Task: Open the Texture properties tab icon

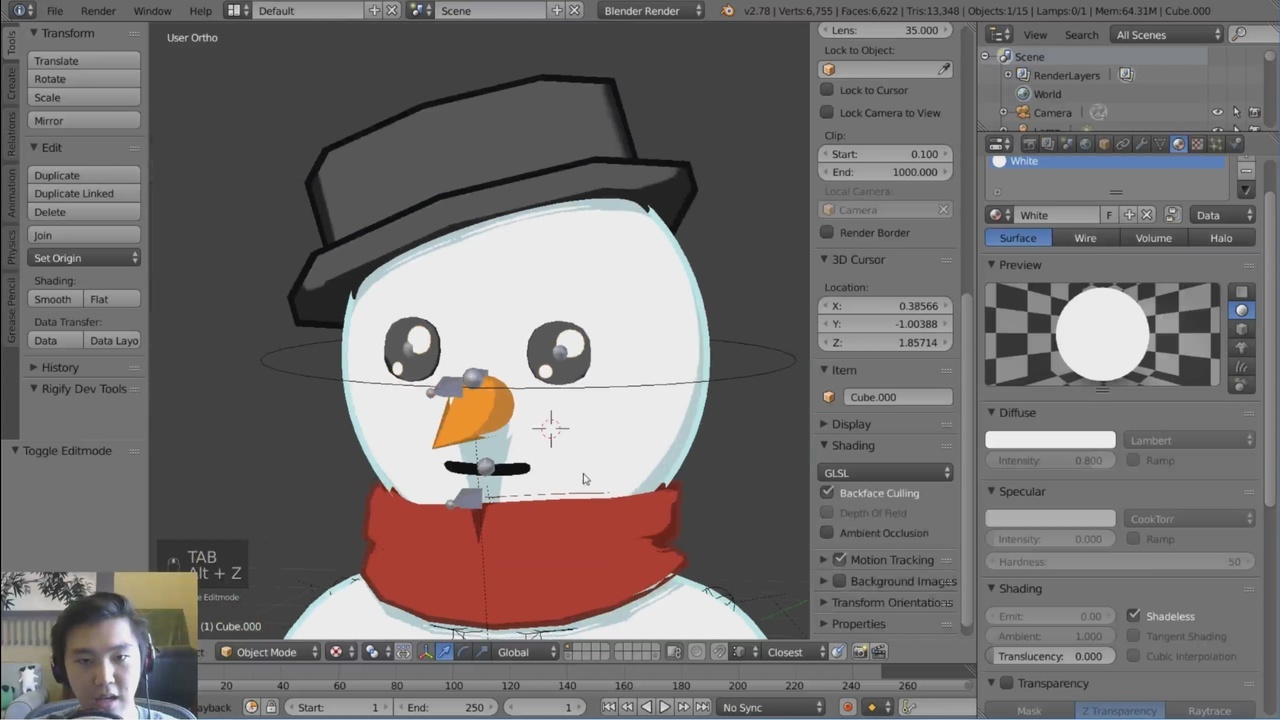Action: [1197, 144]
